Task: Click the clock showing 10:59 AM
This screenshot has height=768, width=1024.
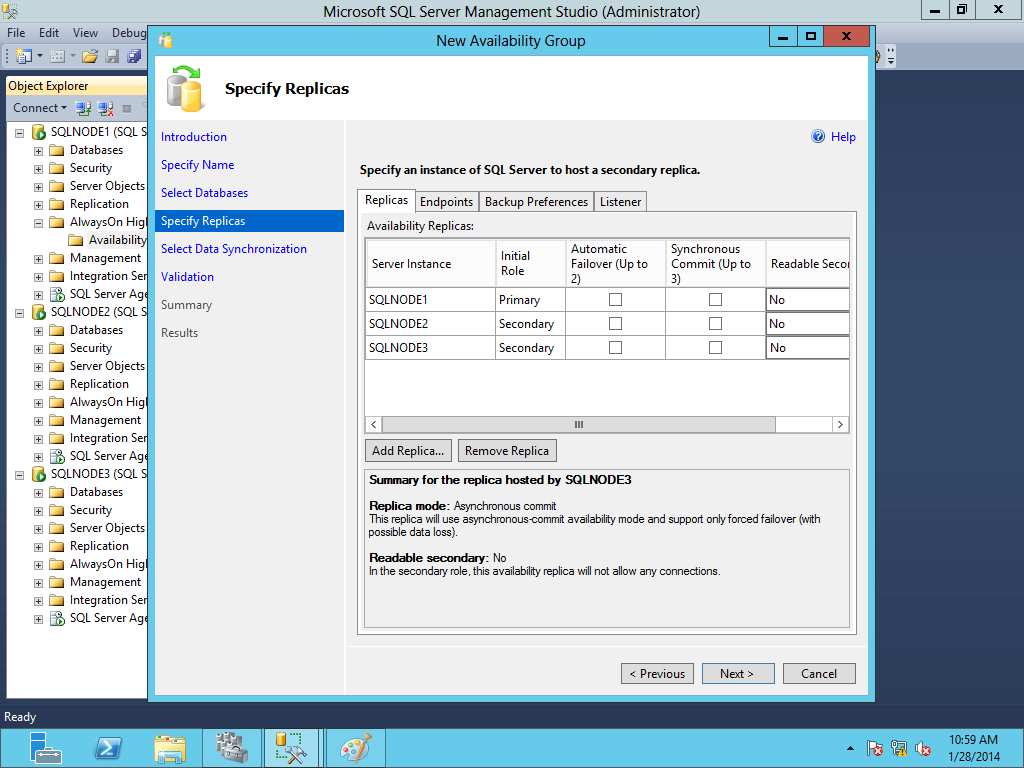Action: point(973,740)
